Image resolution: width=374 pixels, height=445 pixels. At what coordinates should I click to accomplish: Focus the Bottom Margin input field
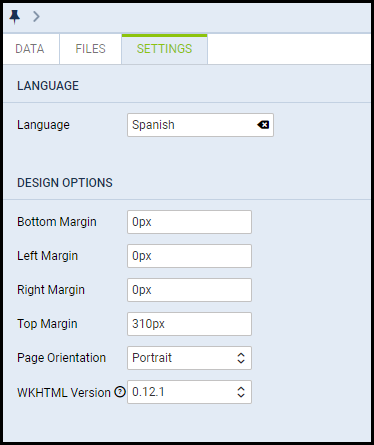pos(189,222)
